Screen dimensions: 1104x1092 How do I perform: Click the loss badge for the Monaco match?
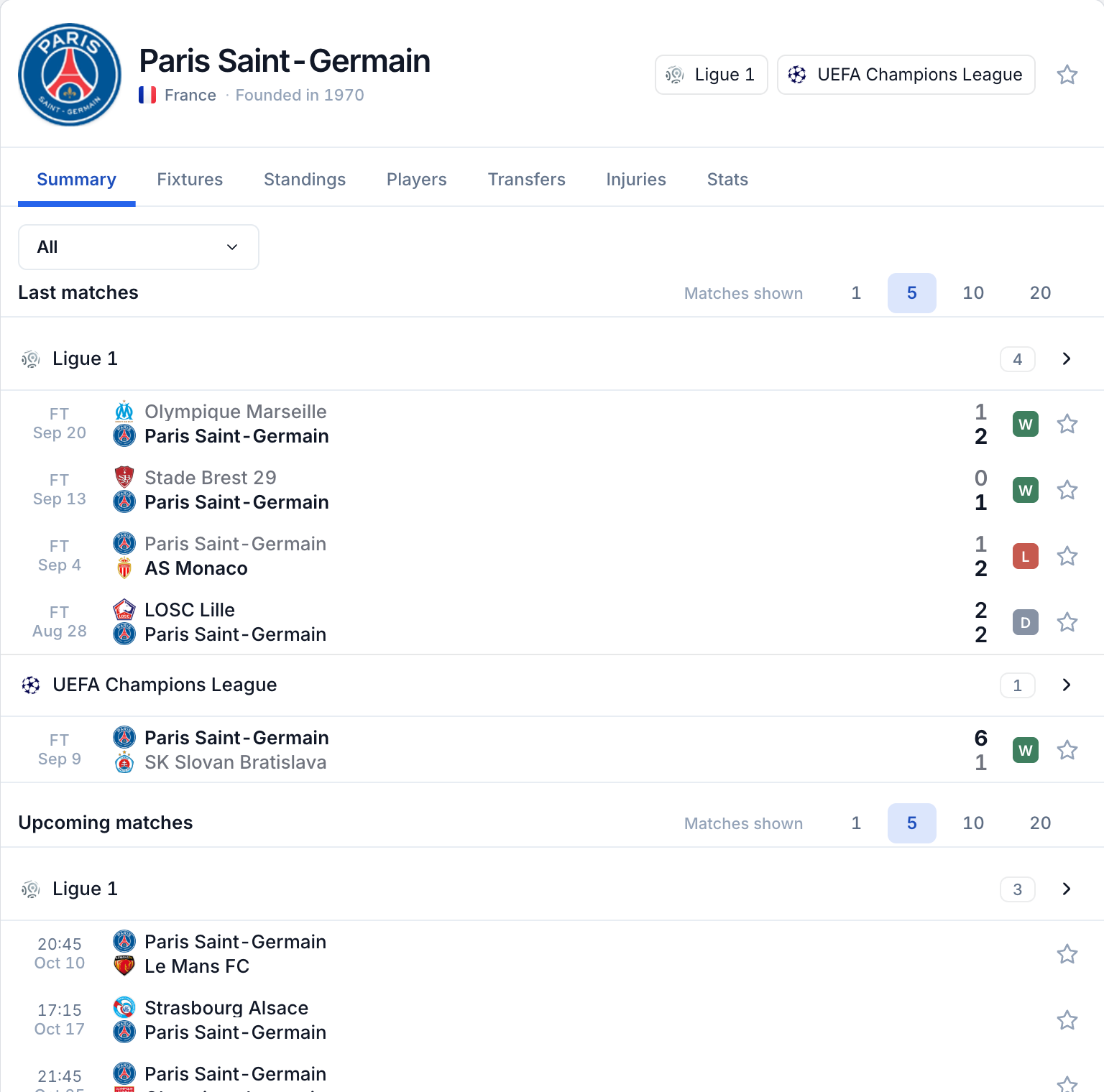1026,556
